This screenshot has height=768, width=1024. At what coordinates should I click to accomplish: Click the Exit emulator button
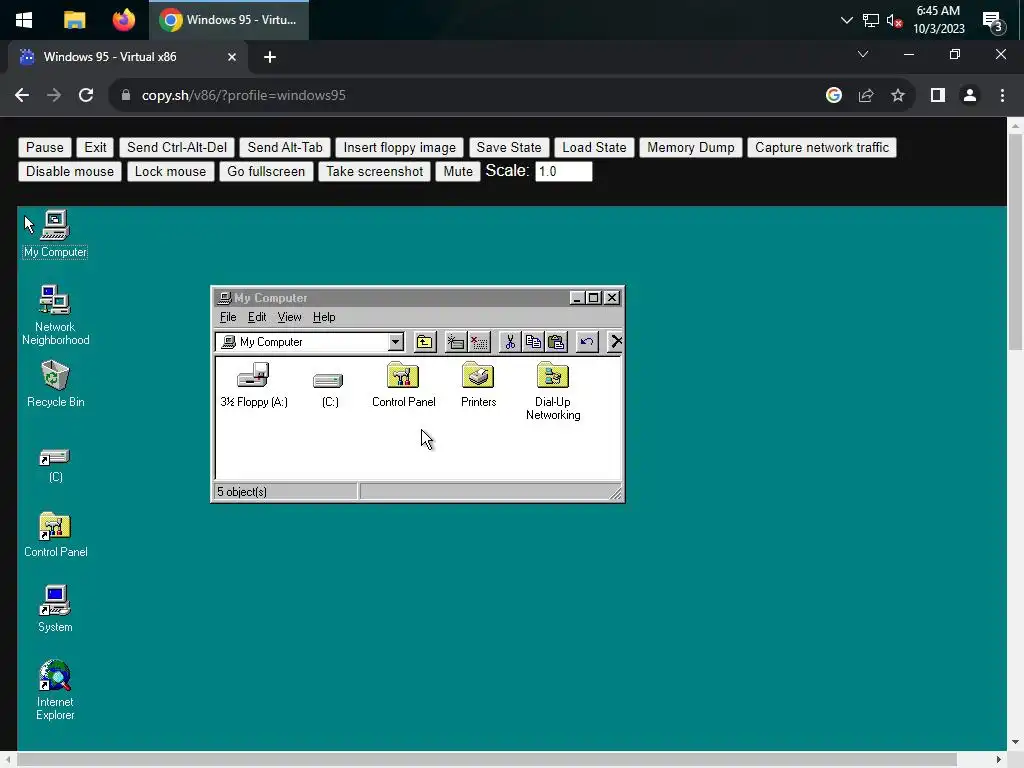95,148
